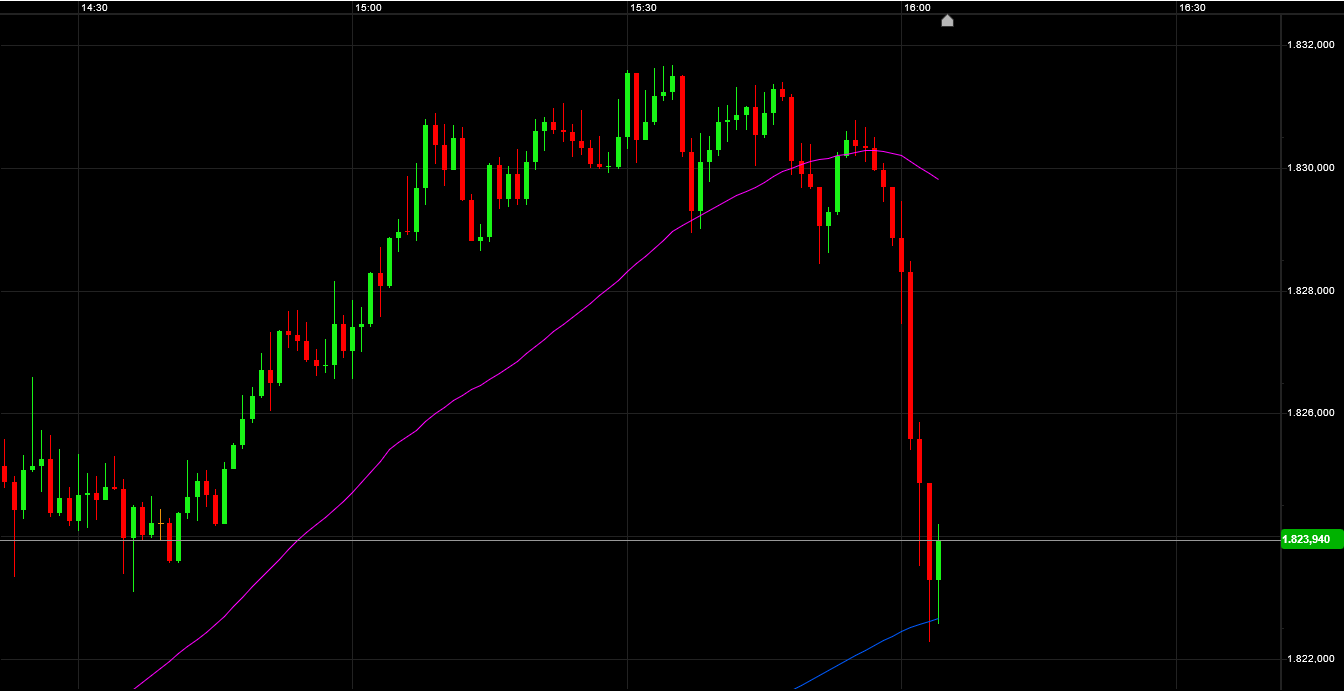This screenshot has height=691, width=1344.
Task: Click the 1.822,000 price axis label
Action: tap(1311, 659)
